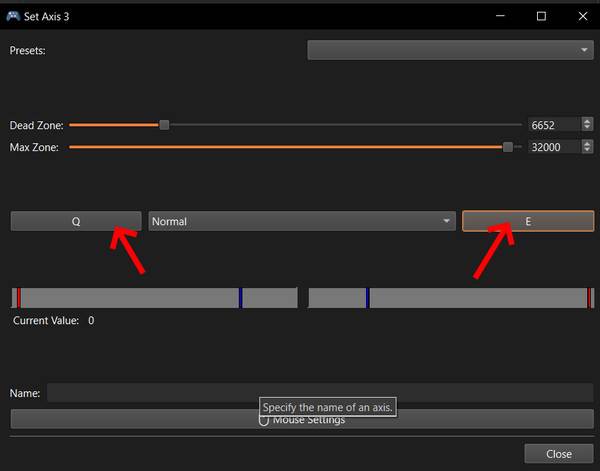The image size is (600, 471).
Task: Click the Name input field
Action: pos(320,393)
